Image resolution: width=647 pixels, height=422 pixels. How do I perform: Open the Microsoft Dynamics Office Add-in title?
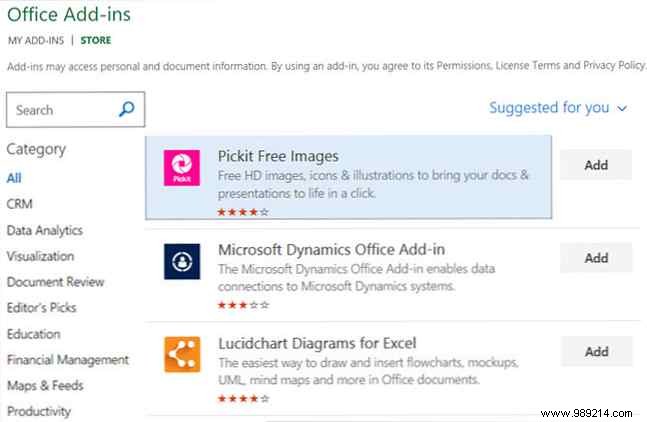click(331, 250)
